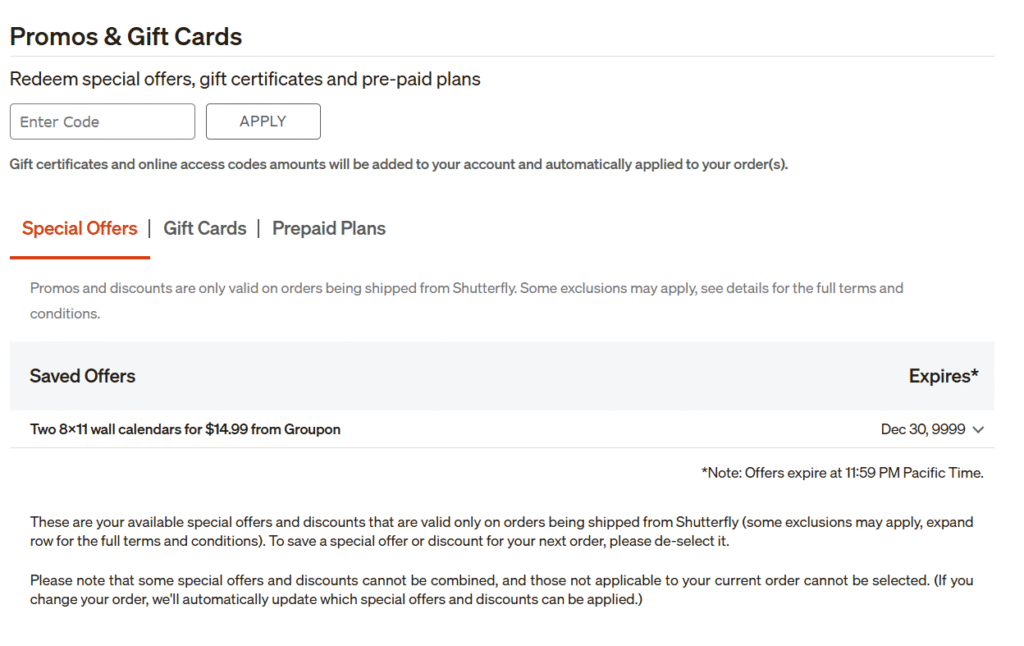Click the two 8×11 wall calendars offer title
The image size is (1024, 646).
[x=185, y=430]
